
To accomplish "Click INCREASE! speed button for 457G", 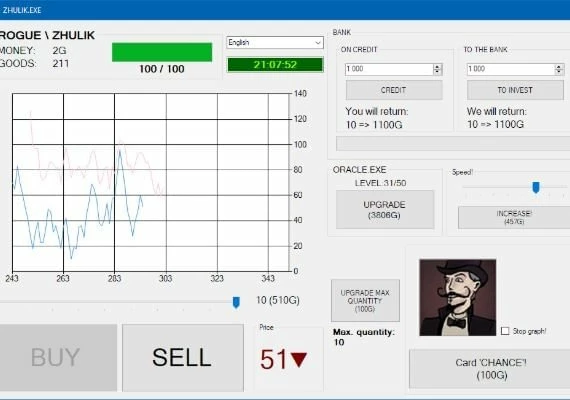I will 514,217.
